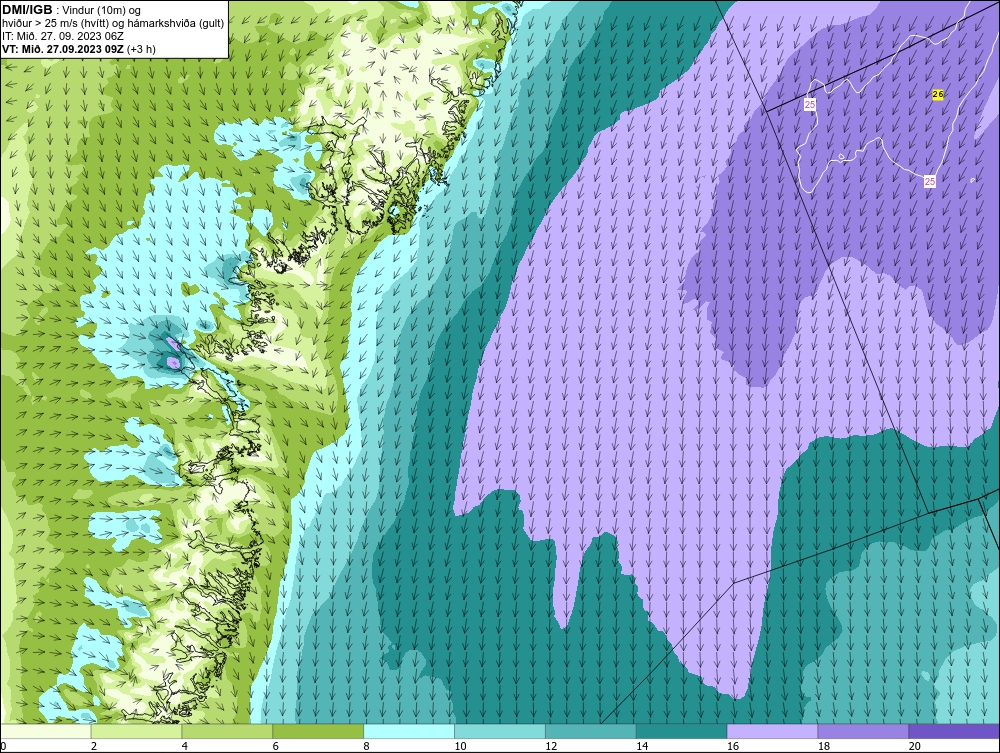Click the lower-right 25 contour label
Screen dimensions: 1000x753
pos(930,182)
